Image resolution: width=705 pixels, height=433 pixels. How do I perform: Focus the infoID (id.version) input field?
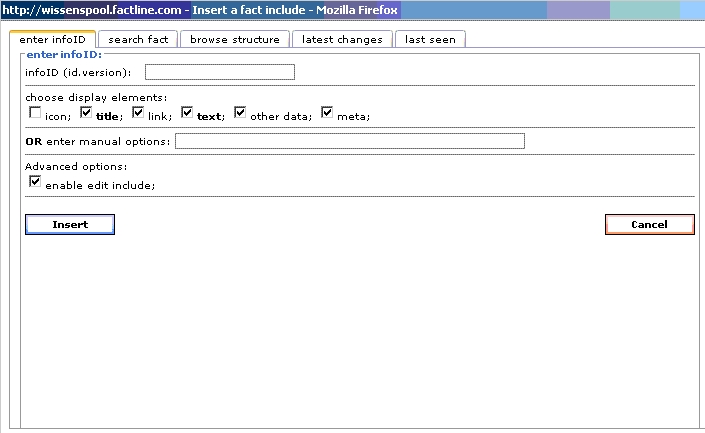(x=220, y=72)
